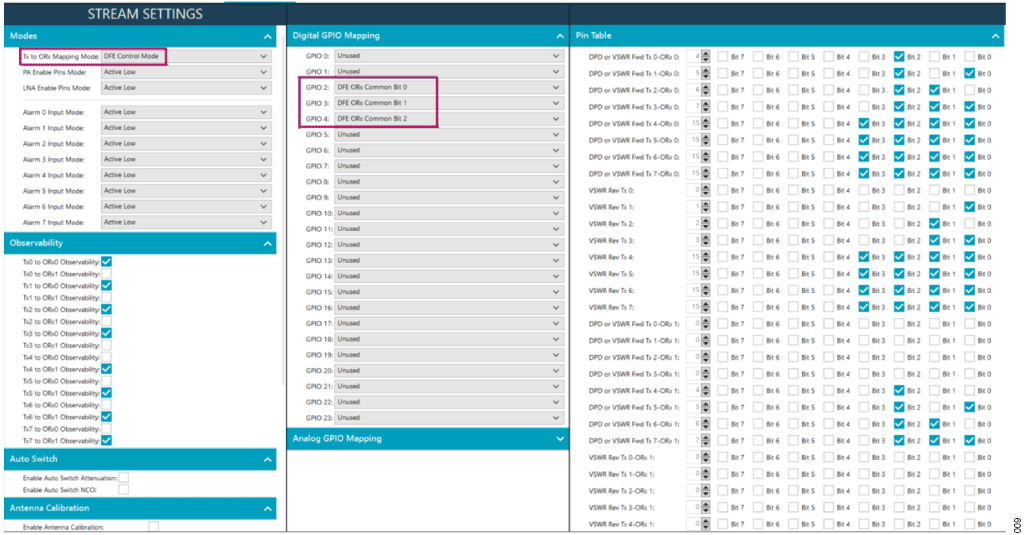Image resolution: width=1024 pixels, height=535 pixels.
Task: Adjust VSWR Rev Tx 2-ORx 1 value stepper
Action: click(x=705, y=491)
